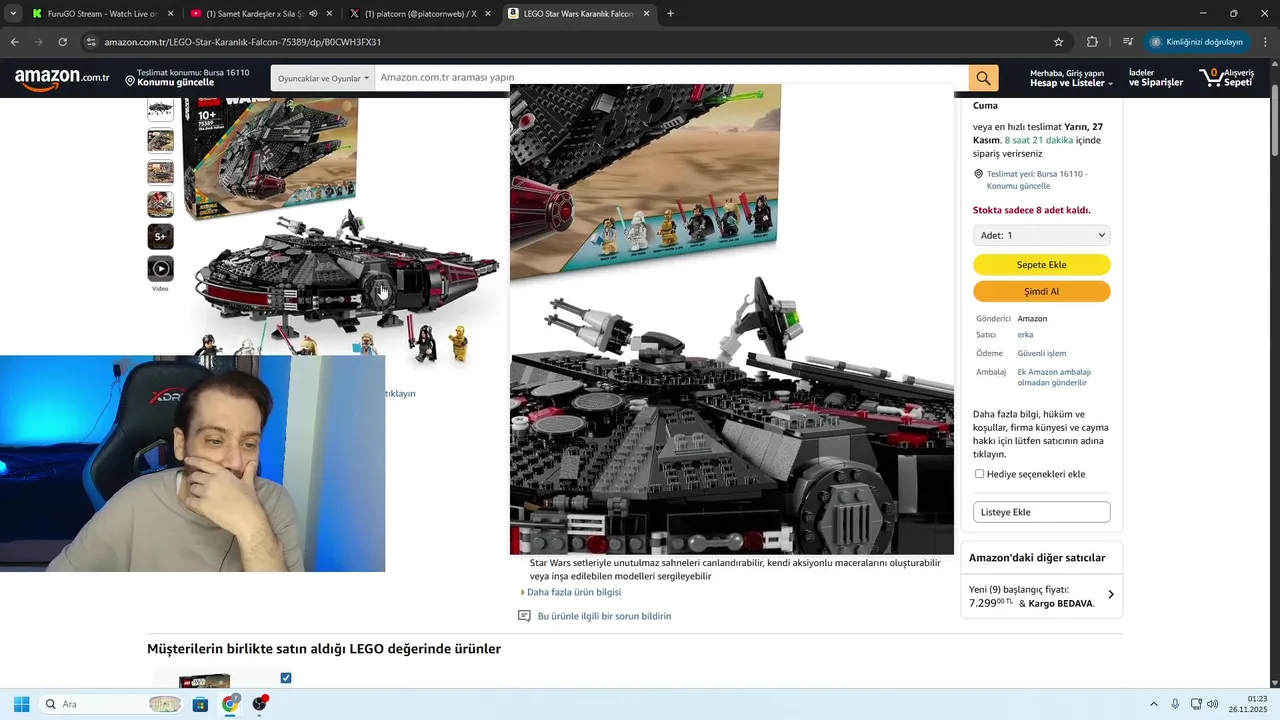Click the Windows taskbar Ara search box
Image resolution: width=1280 pixels, height=720 pixels.
point(112,704)
